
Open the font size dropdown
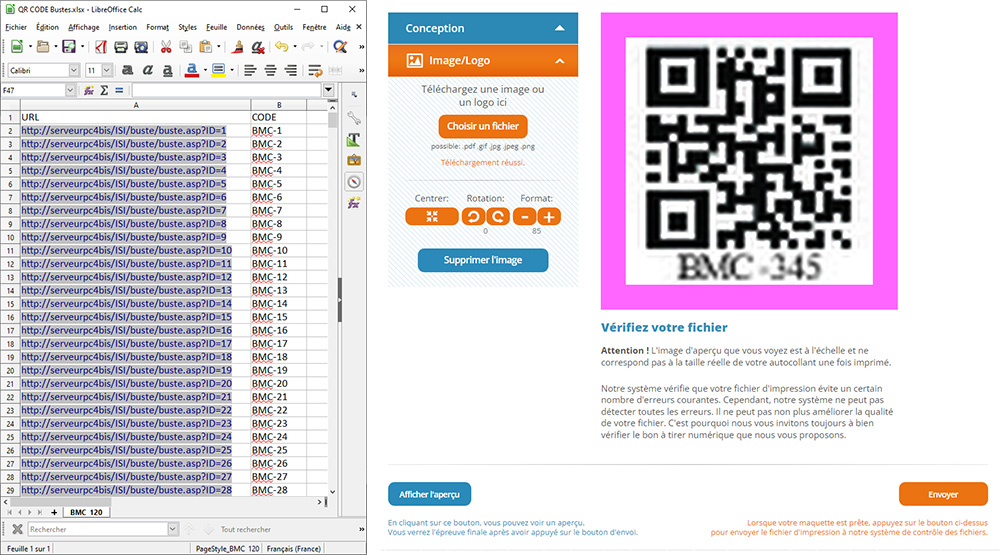tap(108, 70)
